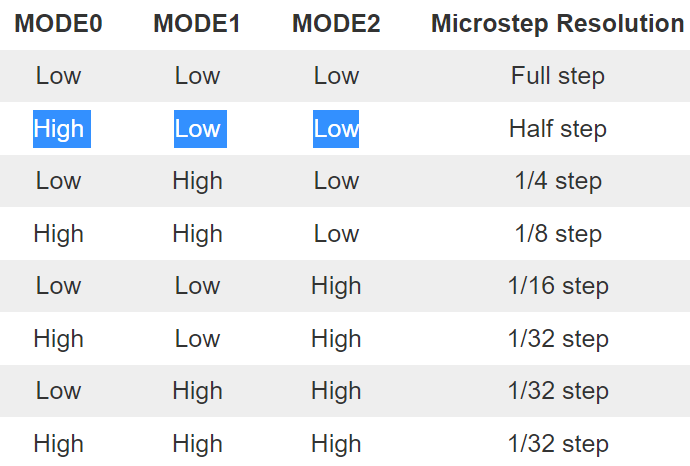The height and width of the screenshot is (466, 690).
Task: Click MODE2 "Low" in the 1/8 step row
Action: coord(336,234)
